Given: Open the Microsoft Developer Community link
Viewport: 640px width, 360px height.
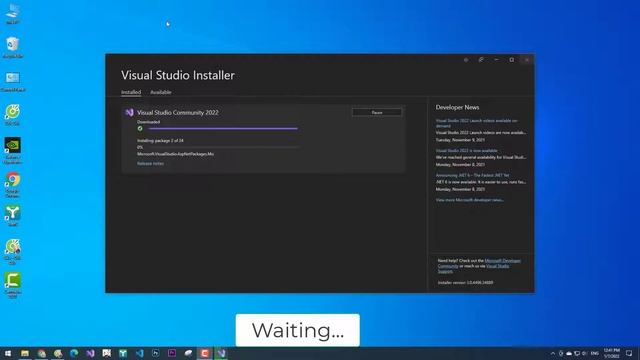Looking at the screenshot, I should (502, 260).
